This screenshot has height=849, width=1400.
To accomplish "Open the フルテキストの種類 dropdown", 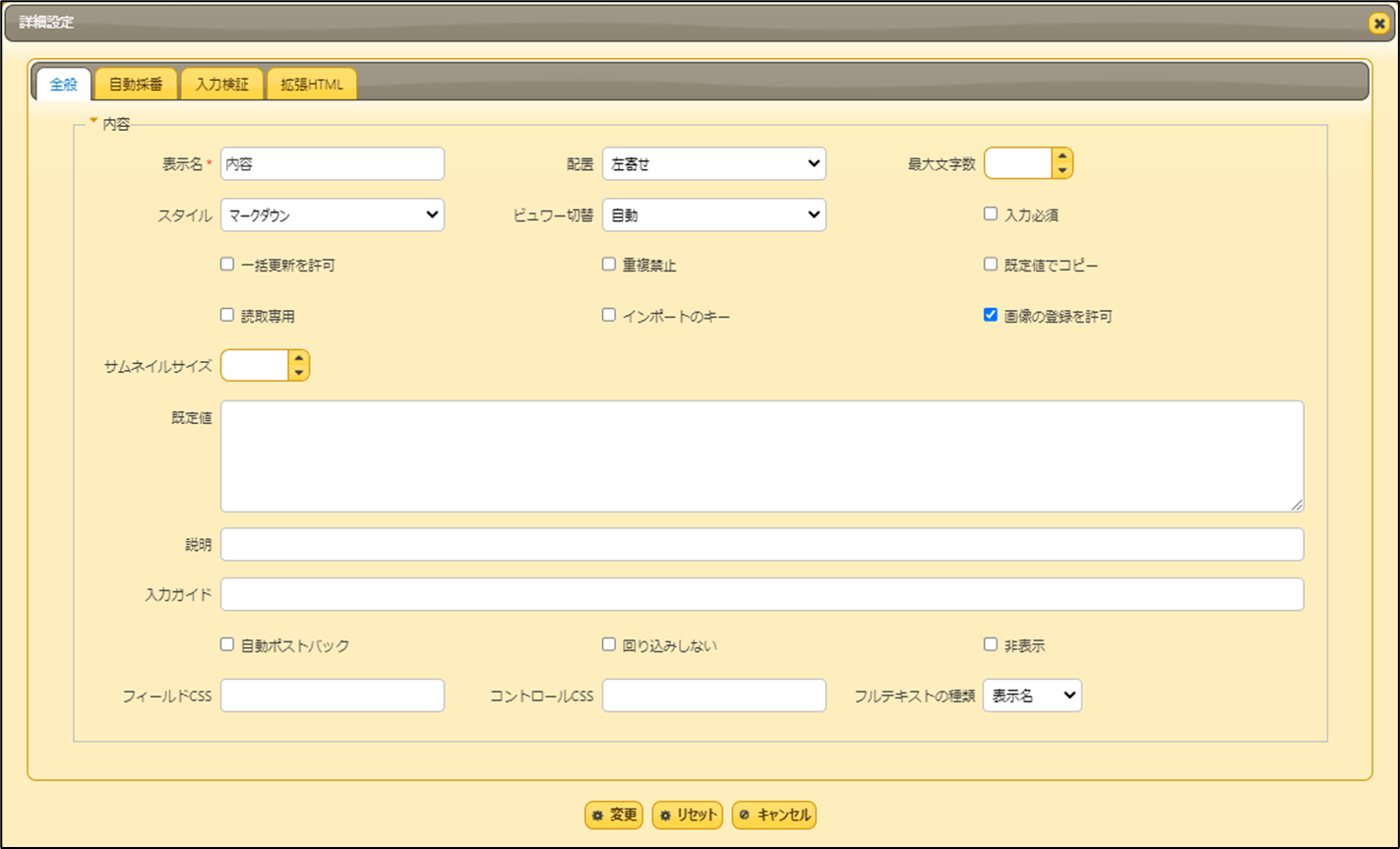I will (1031, 696).
